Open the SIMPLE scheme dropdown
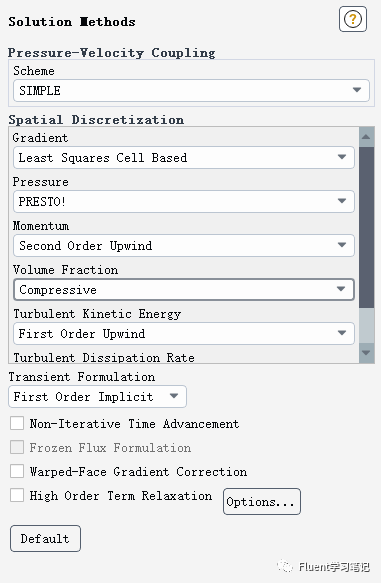Screen dimensions: 381x583 tap(191, 90)
